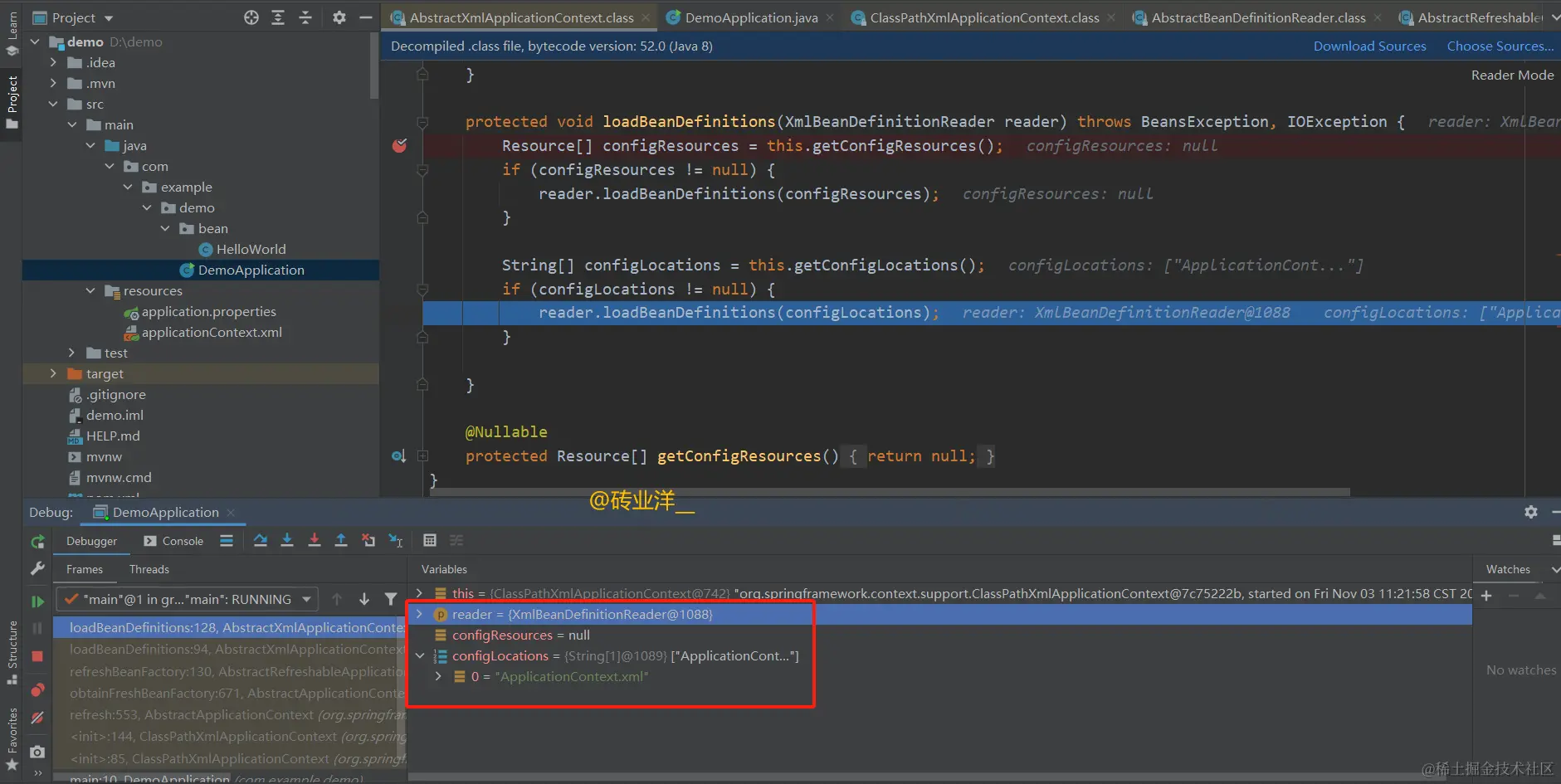Click Choose Sources link
1561x784 pixels.
[x=1500, y=46]
